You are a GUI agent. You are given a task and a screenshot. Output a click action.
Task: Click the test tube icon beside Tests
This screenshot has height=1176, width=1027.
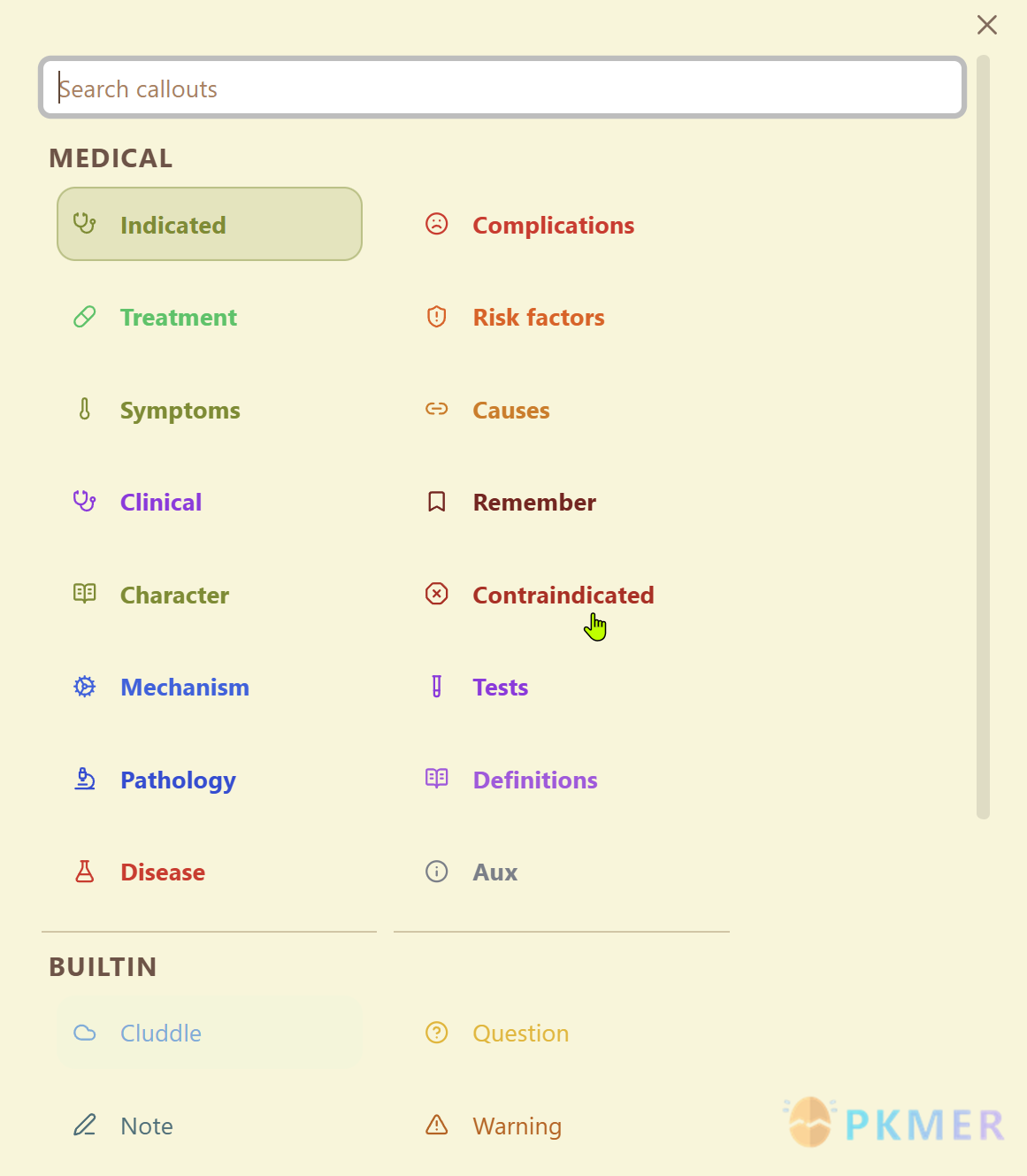pos(437,687)
